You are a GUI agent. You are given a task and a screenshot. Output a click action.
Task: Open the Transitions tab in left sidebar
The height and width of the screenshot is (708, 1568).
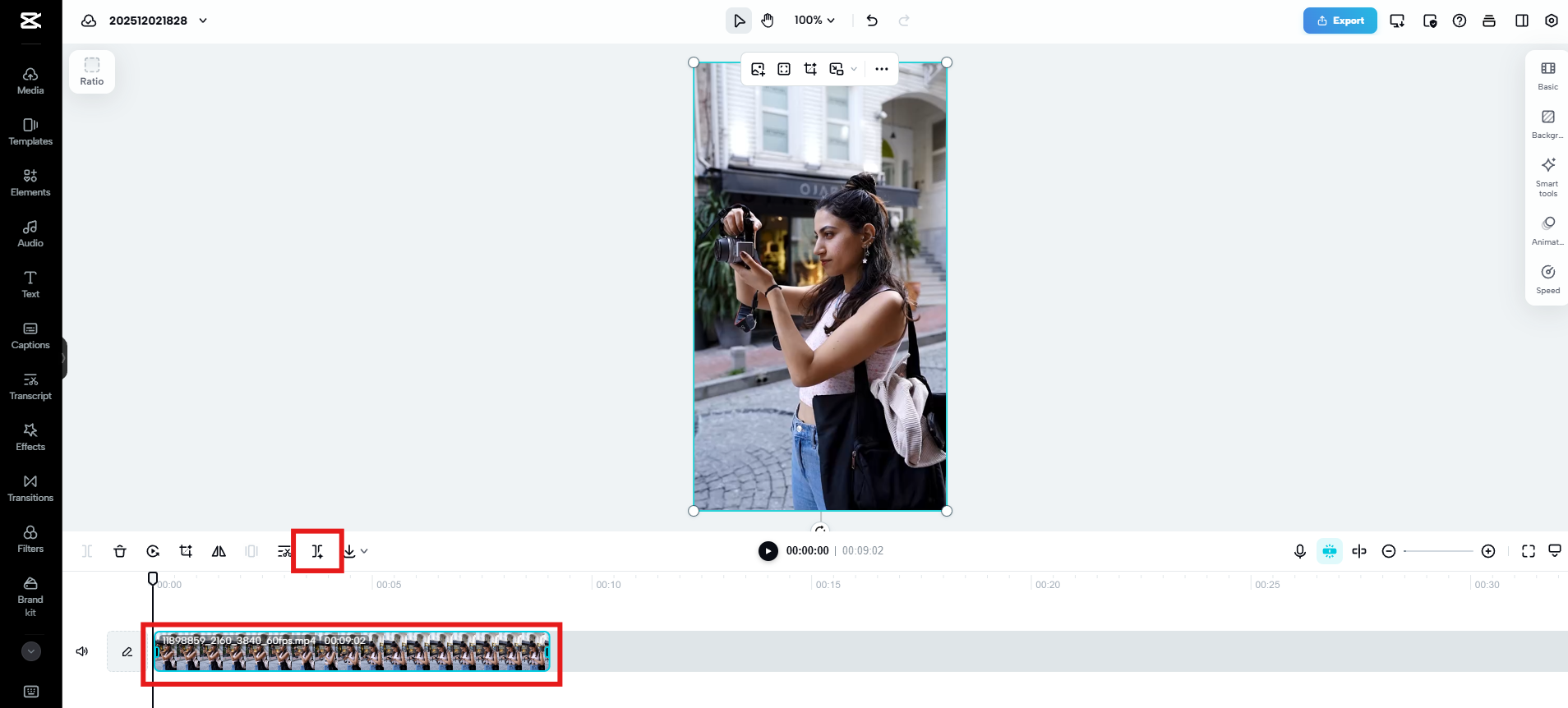(30, 488)
